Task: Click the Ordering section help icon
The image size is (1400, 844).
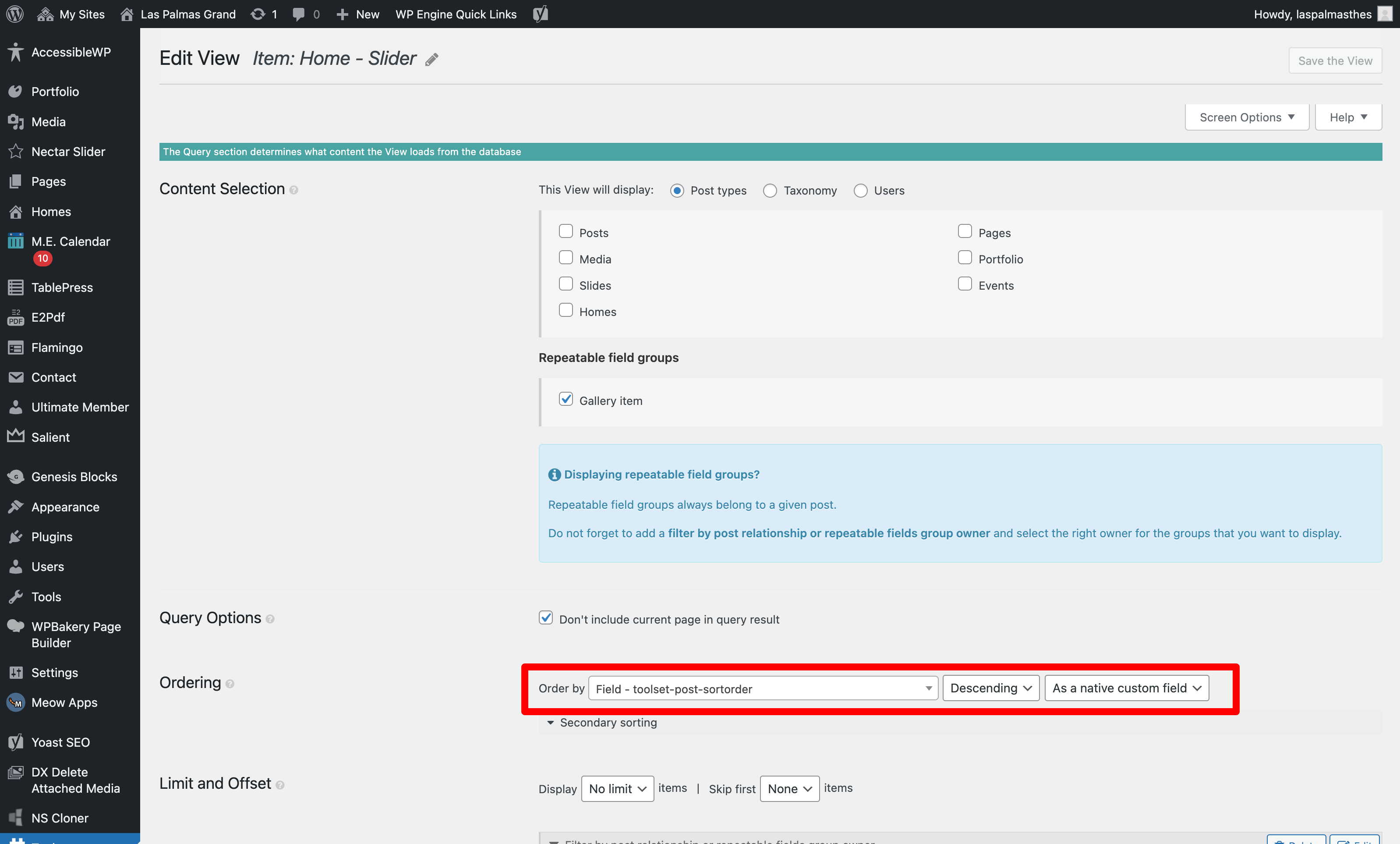Action: pos(230,684)
